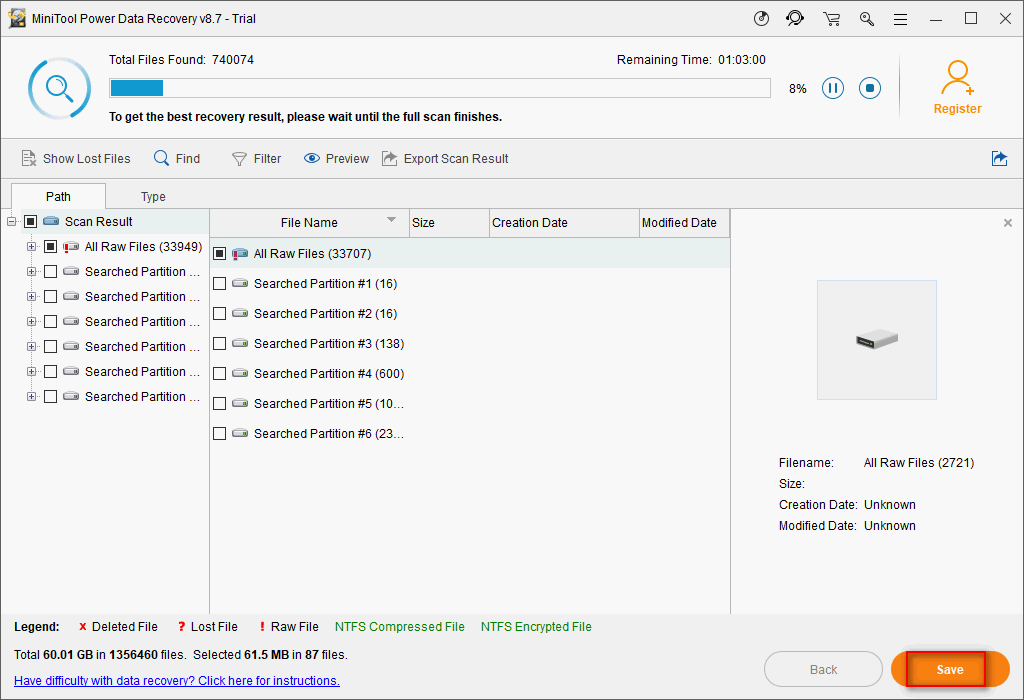Expand the All Raw Files (33949) node
This screenshot has width=1024, height=700.
[31, 247]
